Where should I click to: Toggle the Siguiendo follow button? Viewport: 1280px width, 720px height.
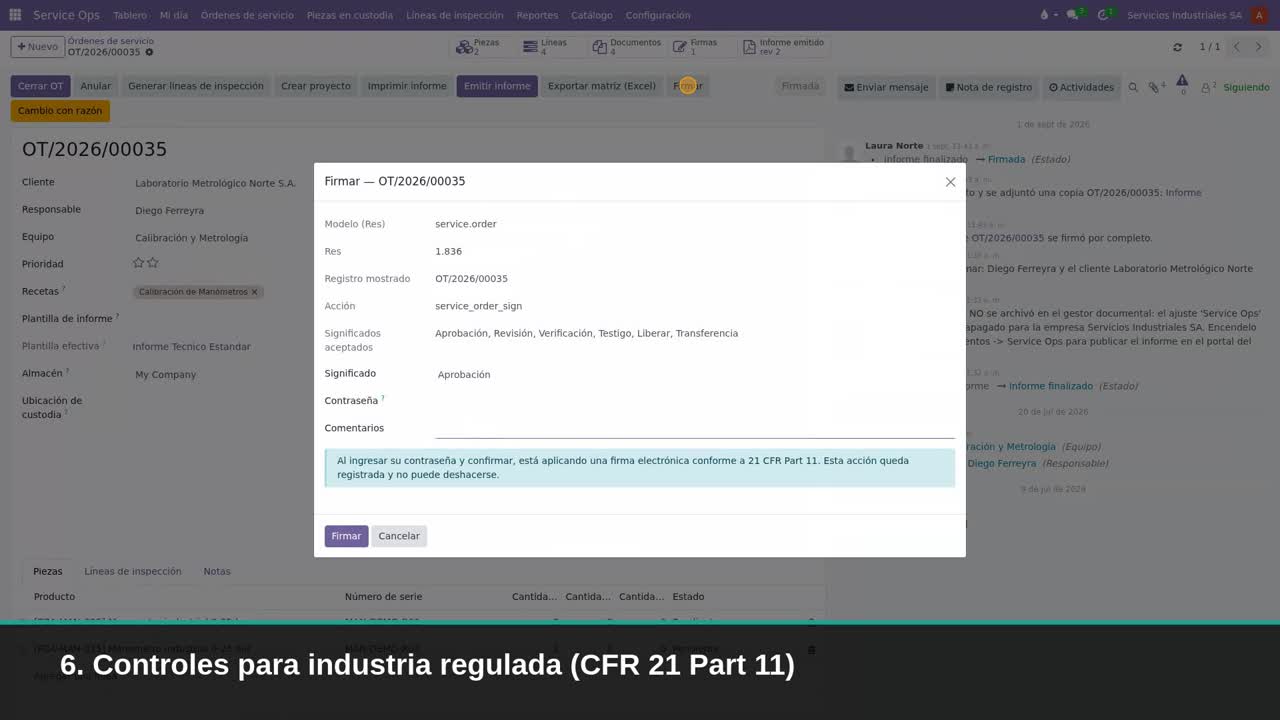[1246, 87]
